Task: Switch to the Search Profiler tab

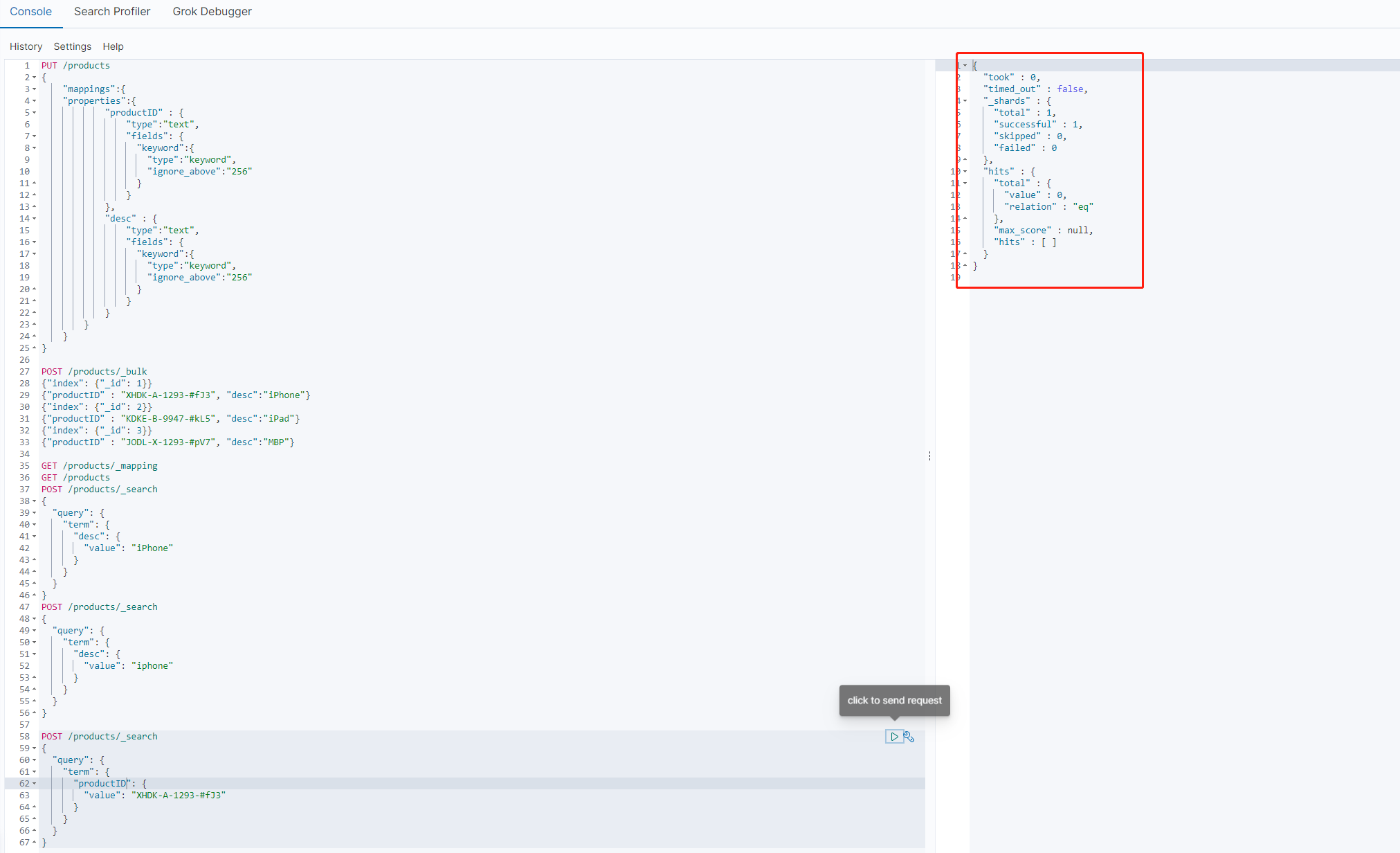Action: coord(112,12)
